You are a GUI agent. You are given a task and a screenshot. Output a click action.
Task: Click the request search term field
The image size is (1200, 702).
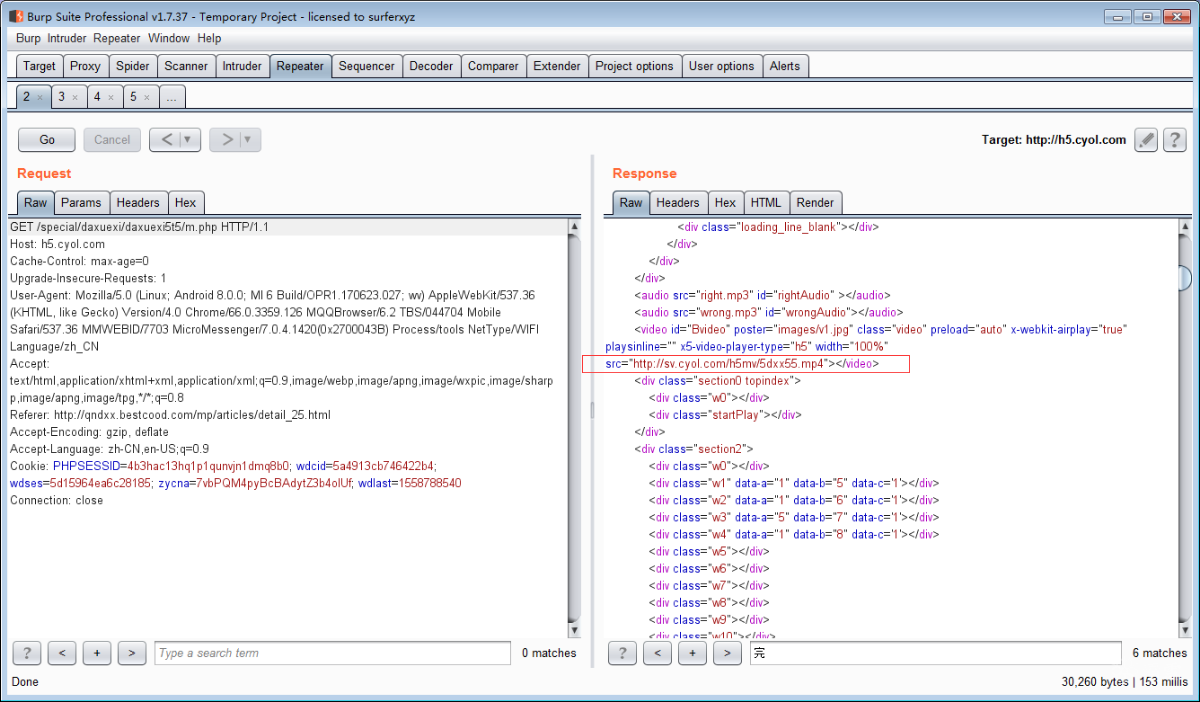(x=332, y=653)
